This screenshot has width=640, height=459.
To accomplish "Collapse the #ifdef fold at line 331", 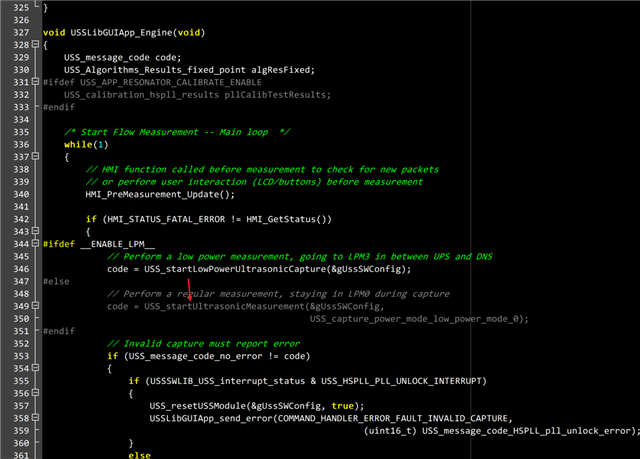I will tap(36, 81).
